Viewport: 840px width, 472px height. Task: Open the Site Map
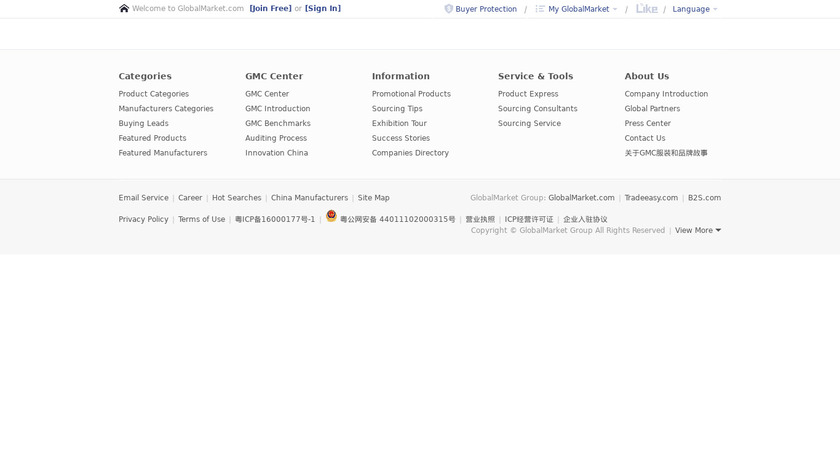click(x=374, y=198)
